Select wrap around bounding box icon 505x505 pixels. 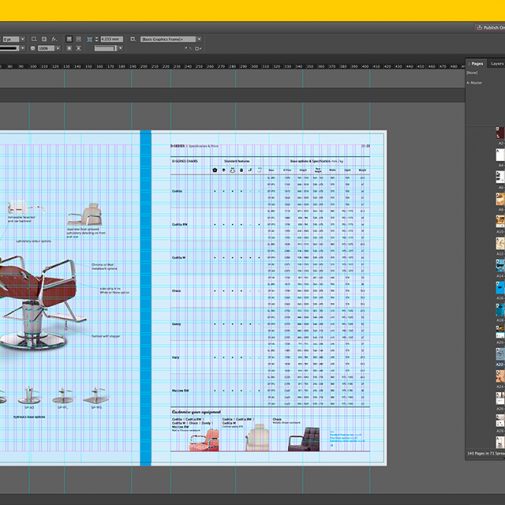click(x=78, y=39)
